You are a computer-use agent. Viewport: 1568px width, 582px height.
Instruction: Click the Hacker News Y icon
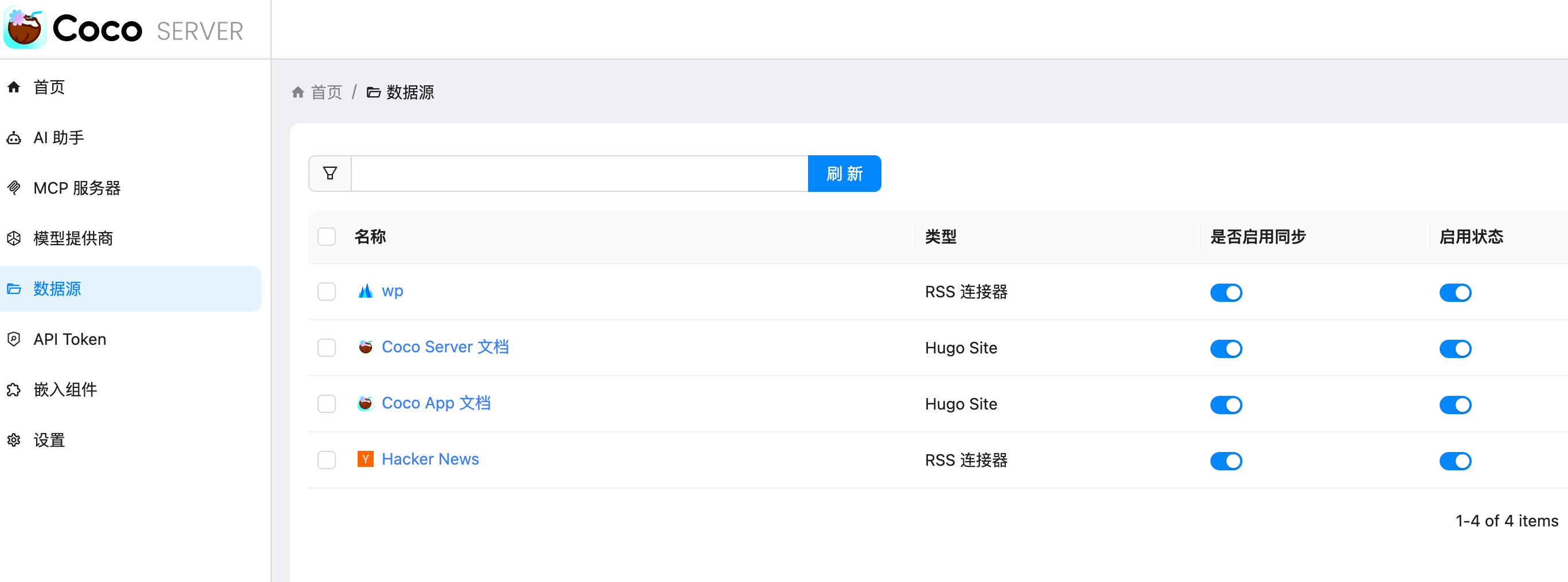tap(365, 459)
